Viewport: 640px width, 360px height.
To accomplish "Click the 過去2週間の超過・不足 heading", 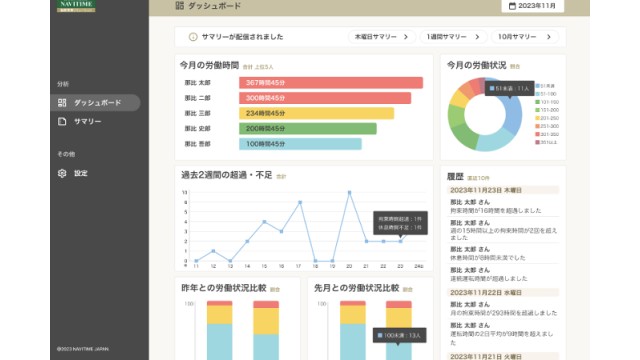I will (x=227, y=175).
